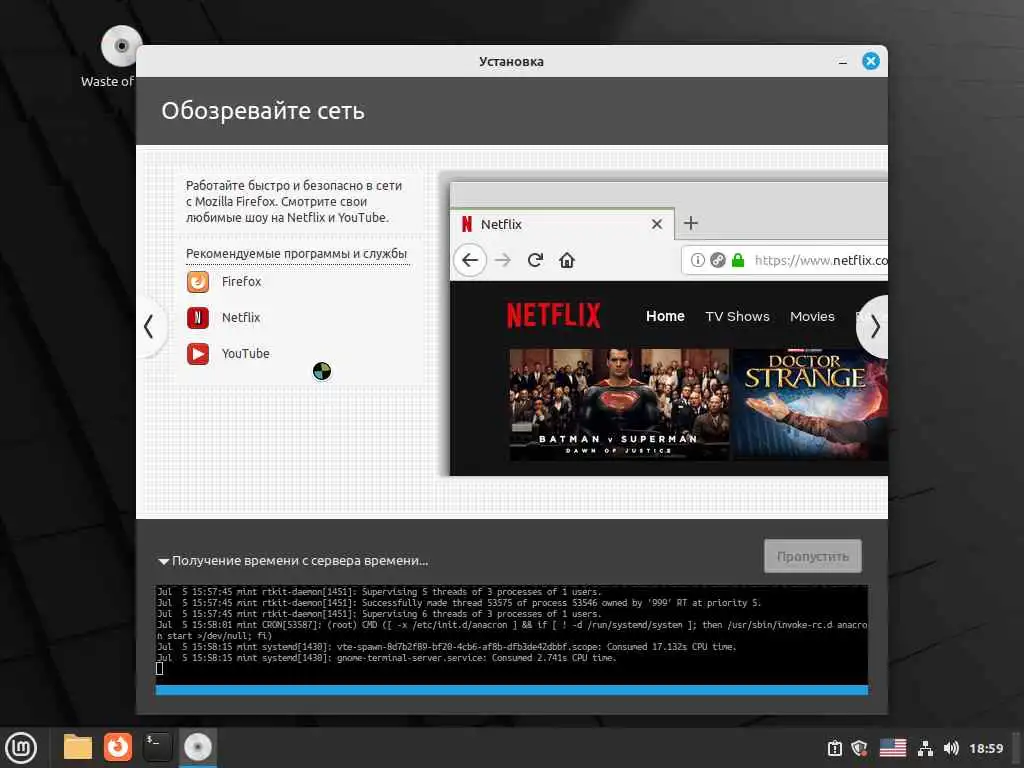Click the browser forward arrow in slide

(x=502, y=260)
